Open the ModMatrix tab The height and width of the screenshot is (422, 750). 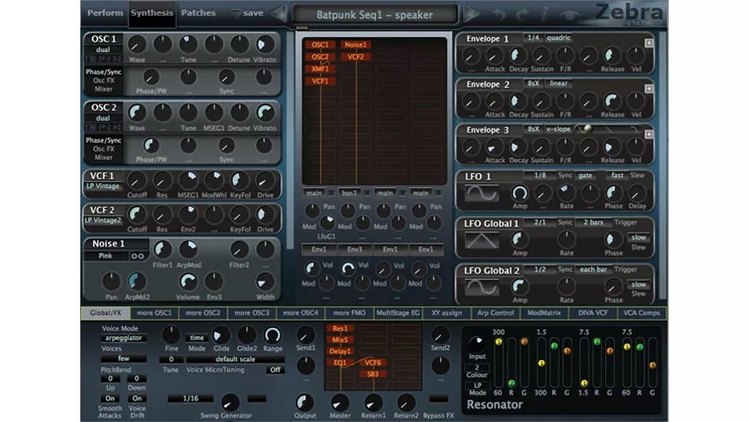point(544,313)
